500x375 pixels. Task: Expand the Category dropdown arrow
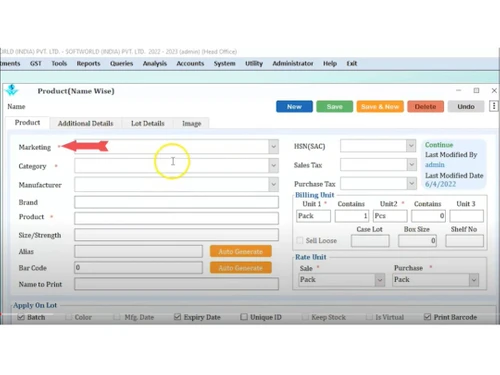point(273,165)
